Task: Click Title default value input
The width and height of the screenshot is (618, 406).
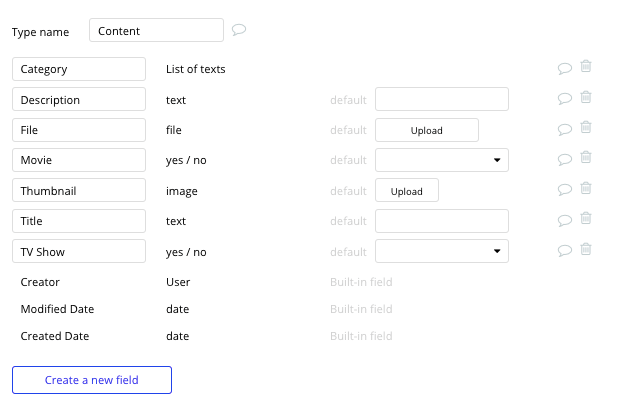Action: (441, 221)
